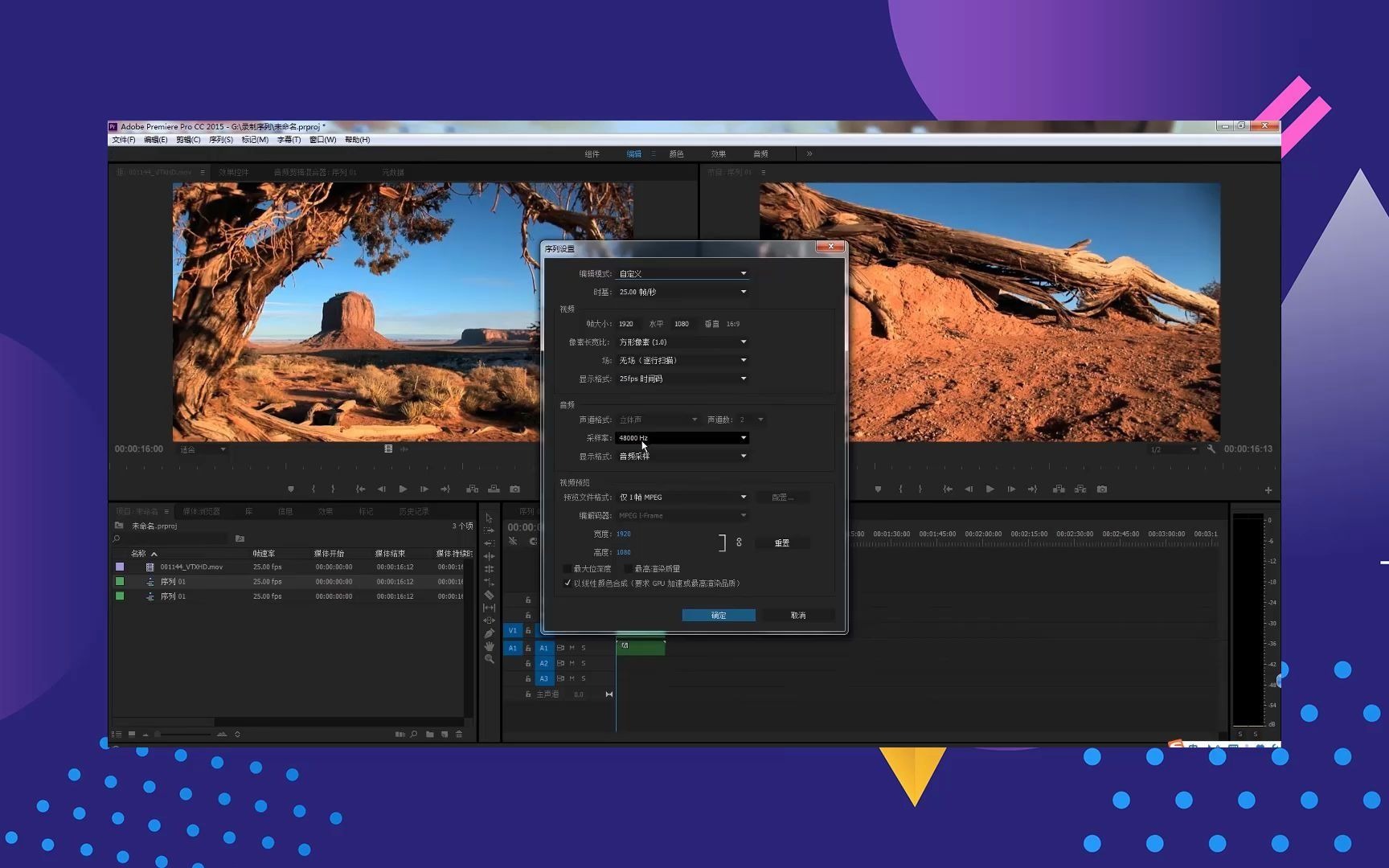Open 剪辑(C) menu
Image resolution: width=1389 pixels, height=868 pixels.
coord(188,140)
